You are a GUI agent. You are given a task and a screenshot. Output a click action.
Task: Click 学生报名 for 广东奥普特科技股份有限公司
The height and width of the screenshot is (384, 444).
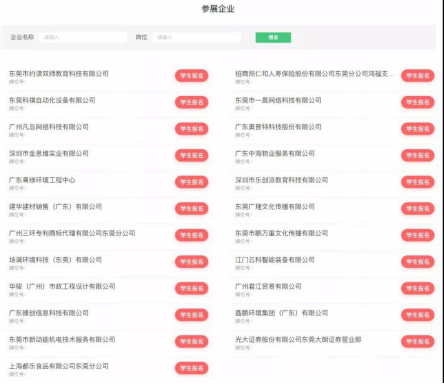(x=418, y=129)
